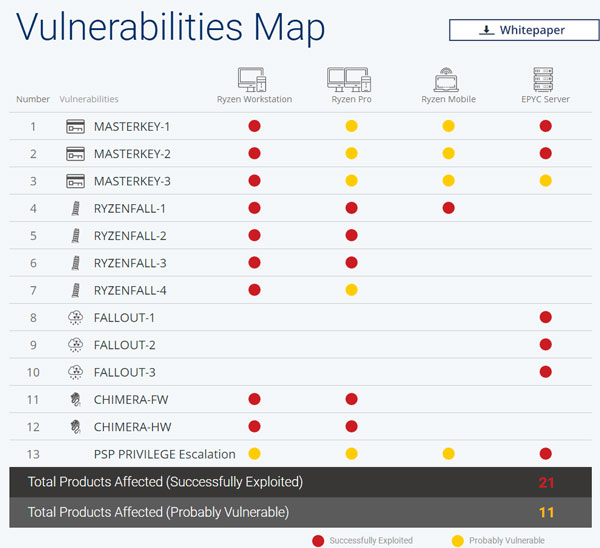The image size is (600, 548).
Task: Click the yellow dot for MASTERKEY-3 EPYC Server
Action: tap(546, 181)
